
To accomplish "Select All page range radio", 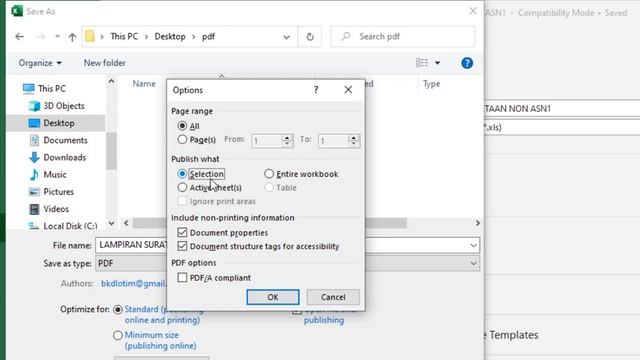I will [182, 126].
